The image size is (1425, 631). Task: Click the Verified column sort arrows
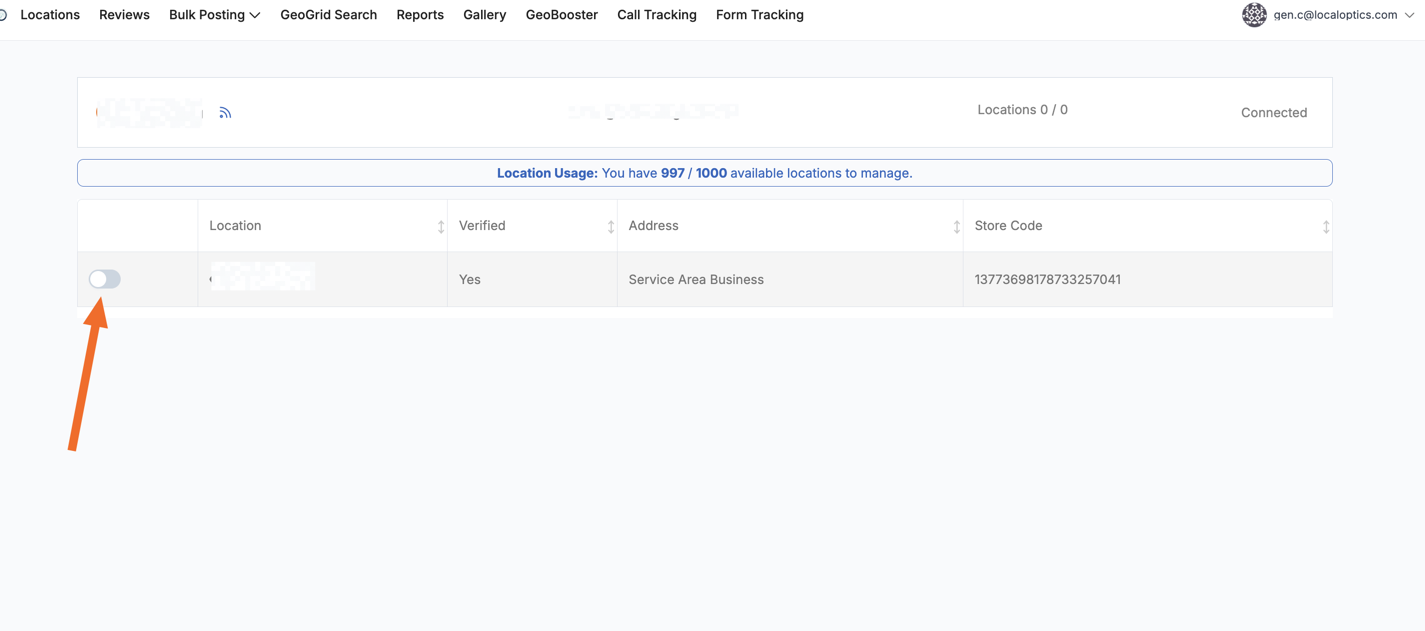[x=610, y=227]
